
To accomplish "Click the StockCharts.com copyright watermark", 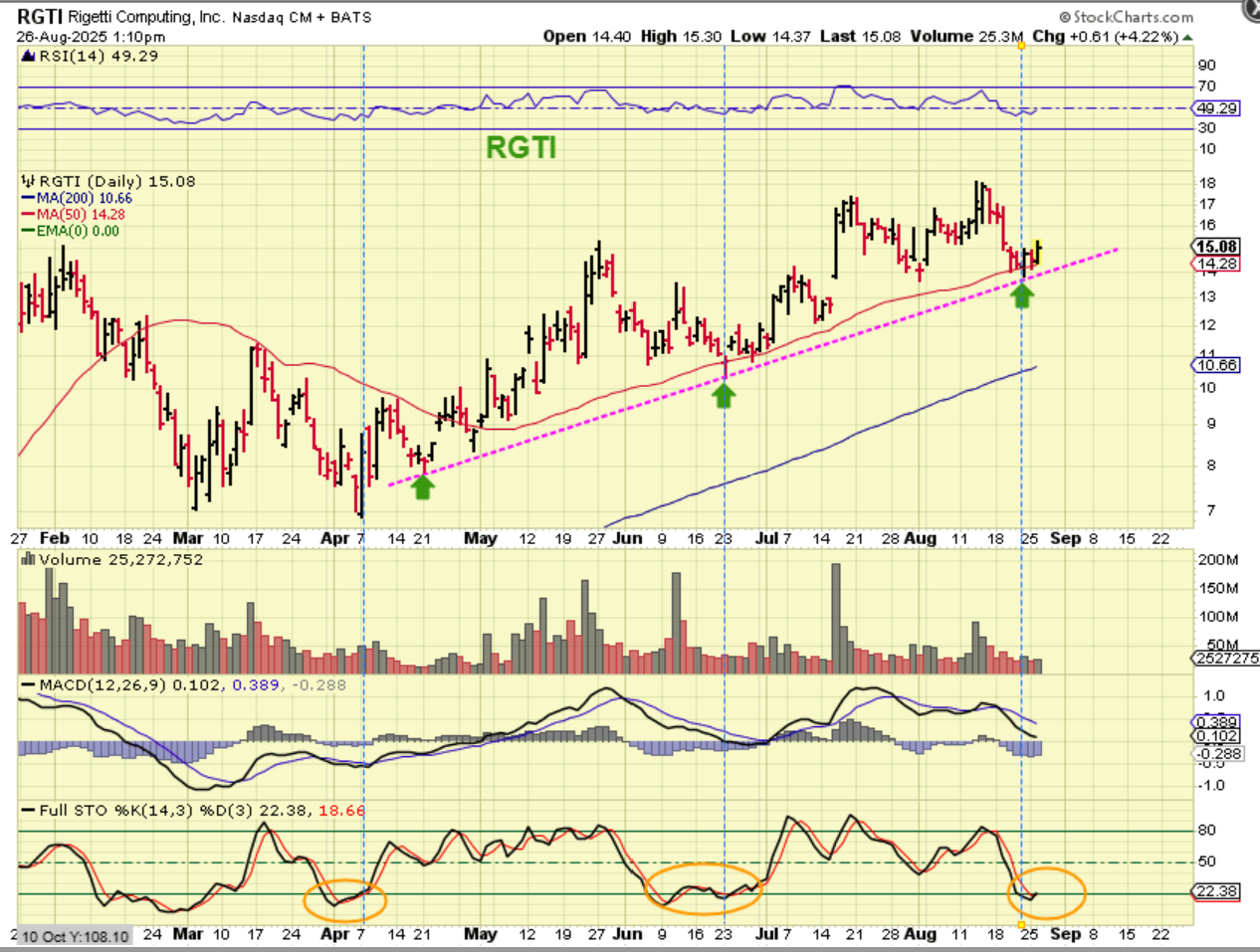I will point(1126,17).
